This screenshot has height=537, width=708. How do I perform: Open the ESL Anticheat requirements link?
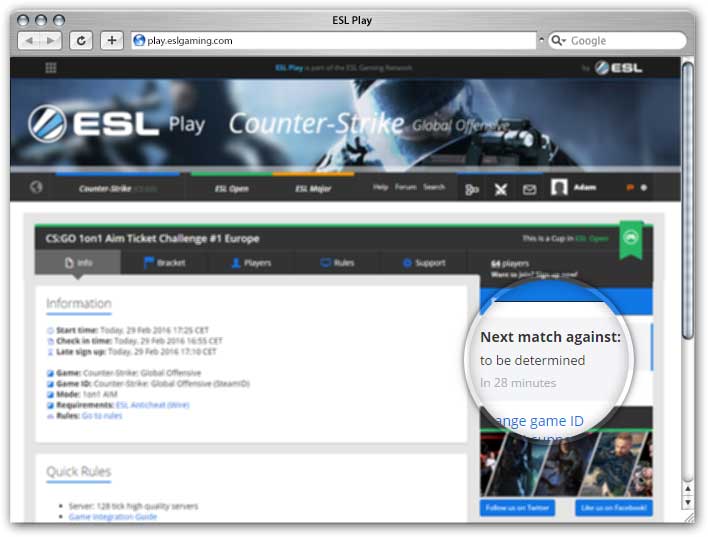(x=153, y=405)
